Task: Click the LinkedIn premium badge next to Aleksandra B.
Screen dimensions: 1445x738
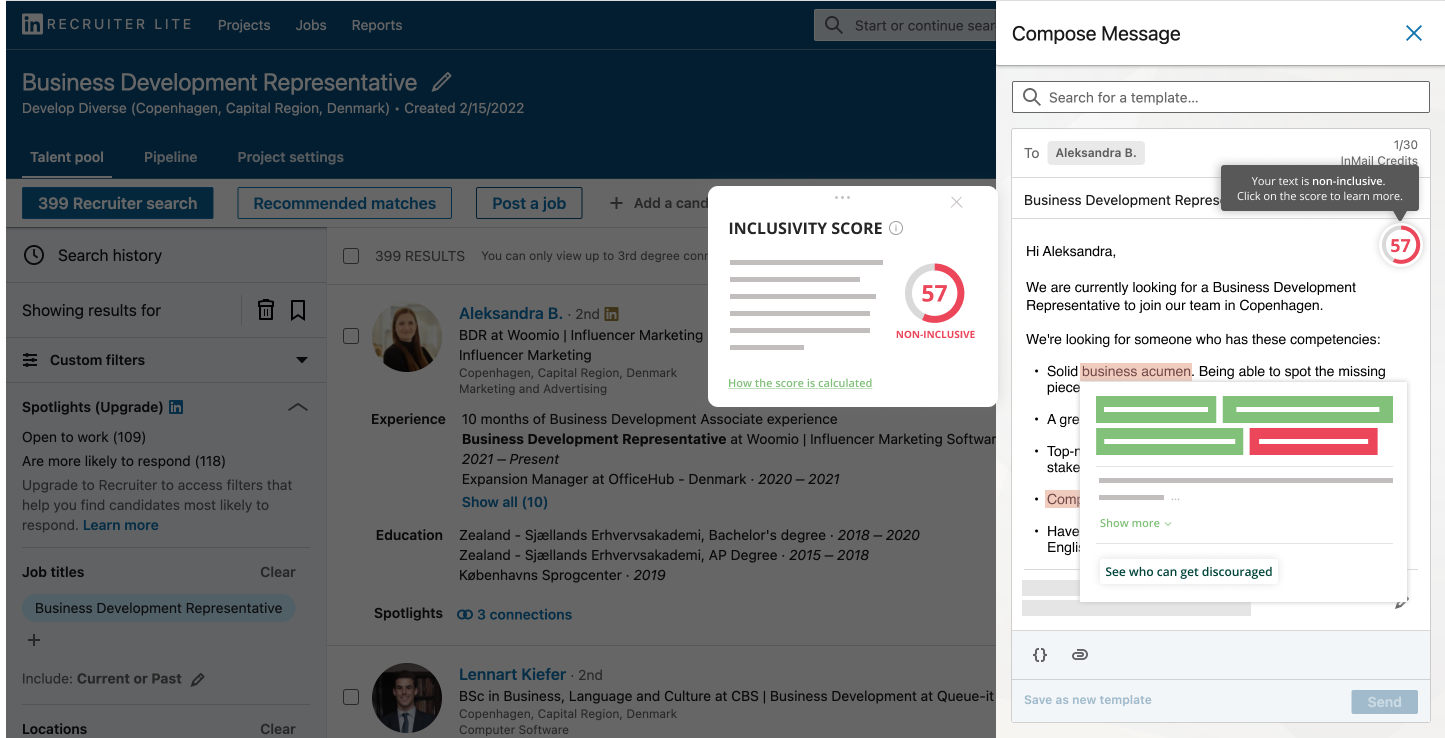Action: pos(612,314)
